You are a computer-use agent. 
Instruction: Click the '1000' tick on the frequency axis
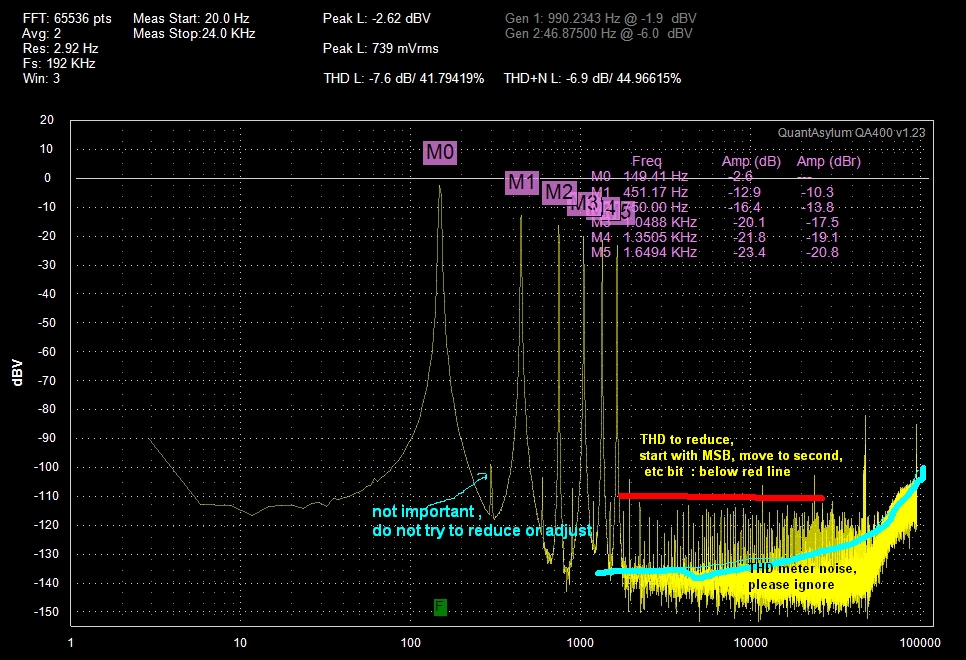(x=580, y=643)
